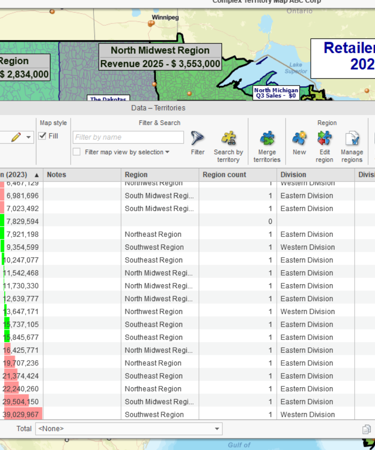Sort by the (2023) column header
This screenshot has height=450, width=375.
coord(21,175)
